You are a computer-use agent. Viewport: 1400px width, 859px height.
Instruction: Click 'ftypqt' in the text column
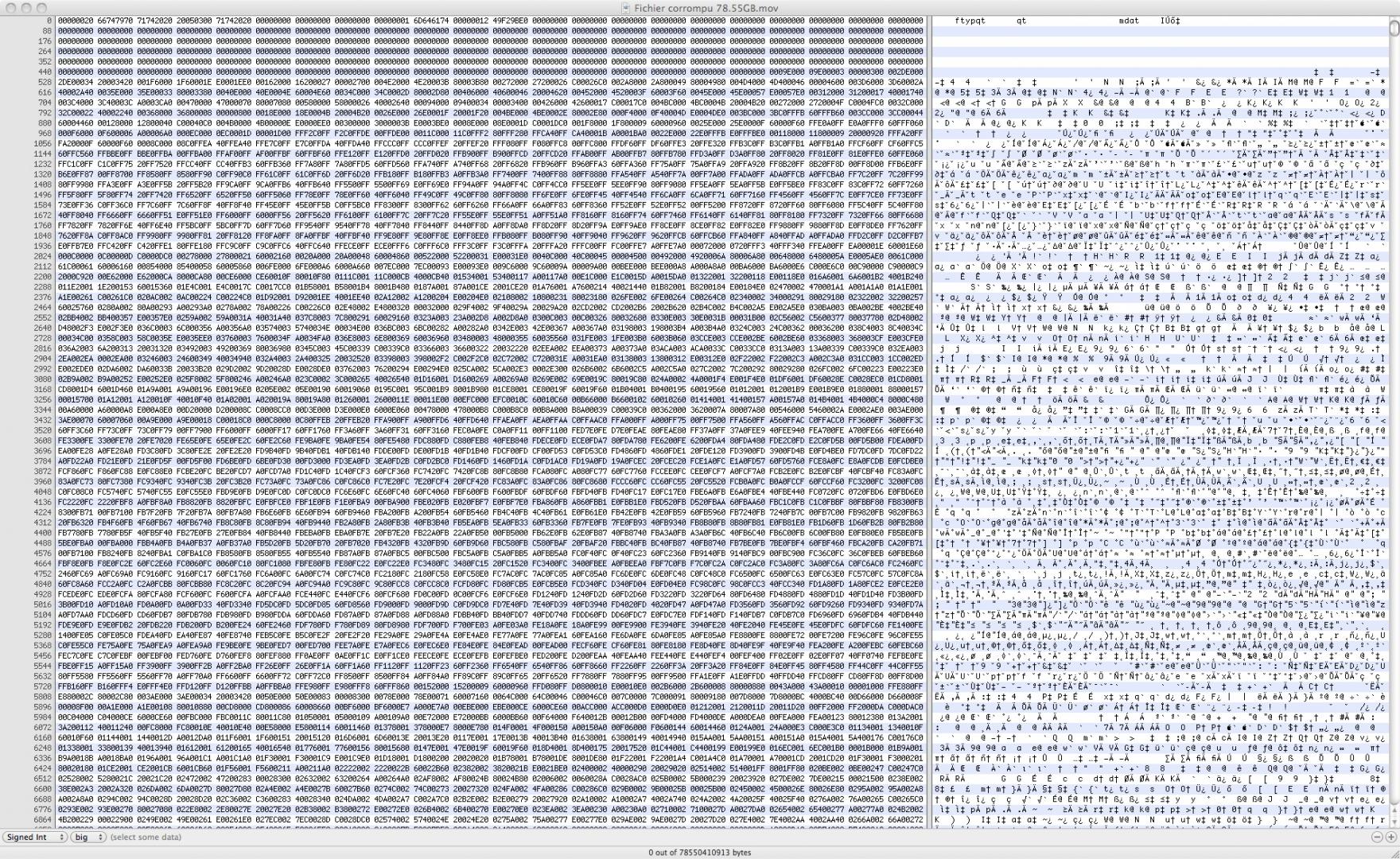(970, 21)
